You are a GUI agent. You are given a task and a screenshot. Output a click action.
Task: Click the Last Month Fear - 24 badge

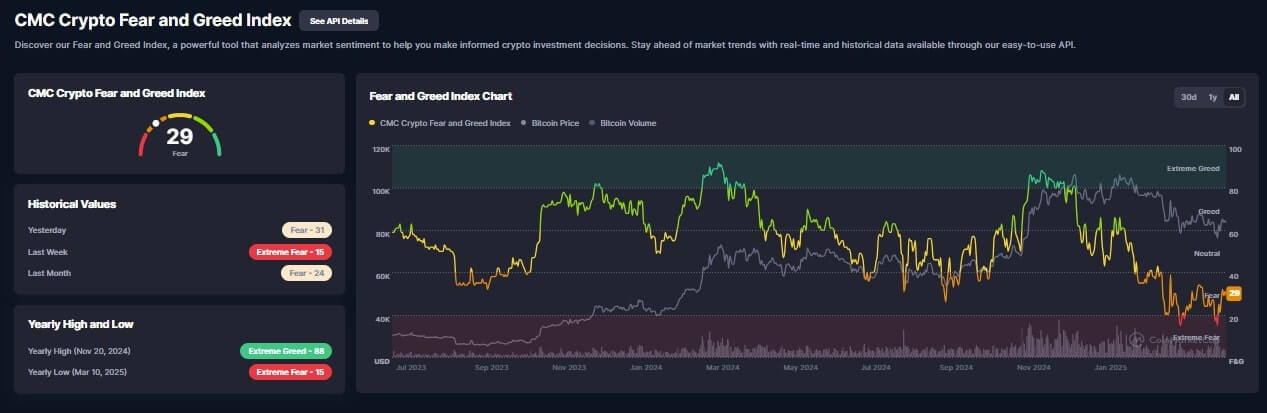coord(307,273)
